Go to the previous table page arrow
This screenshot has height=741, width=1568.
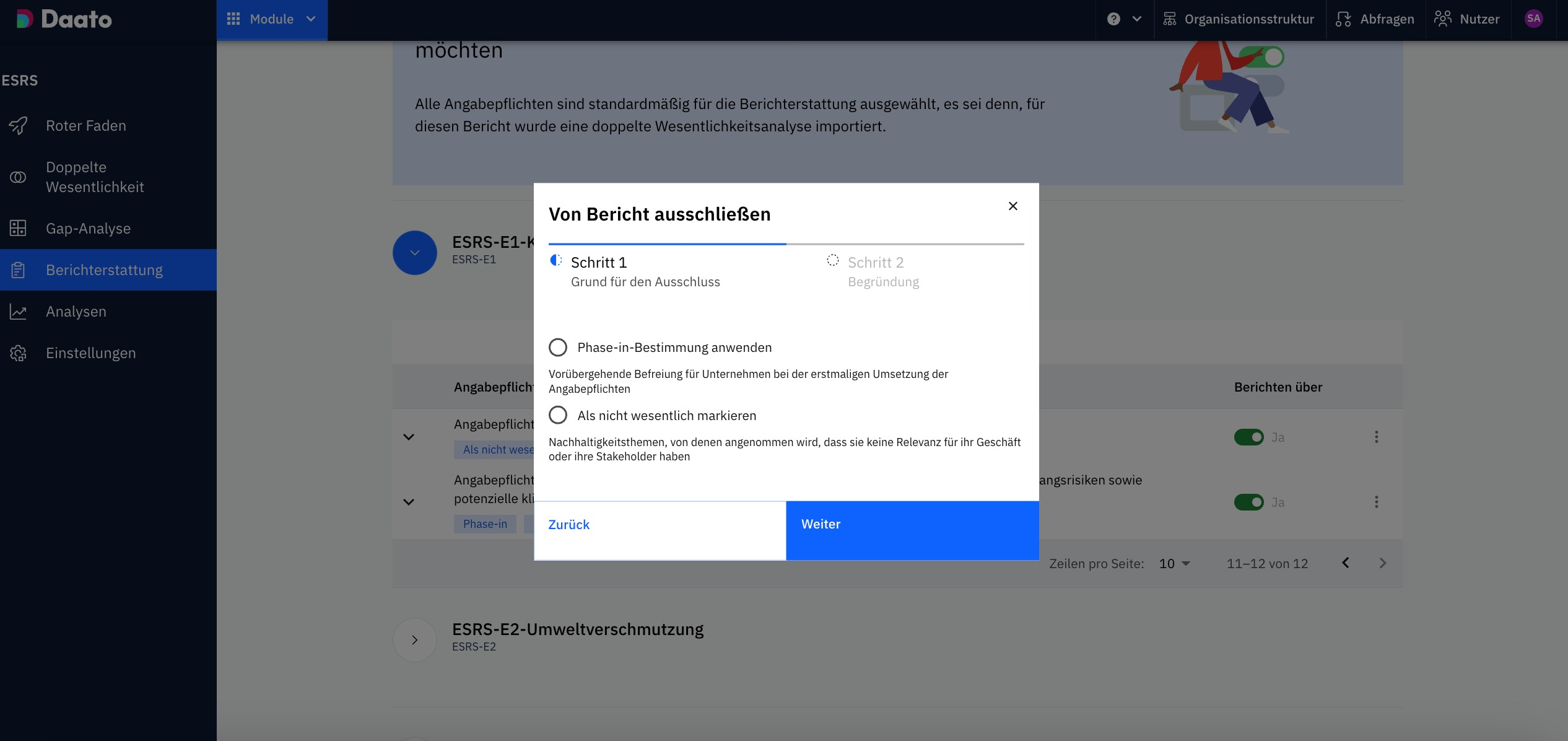pos(1345,563)
